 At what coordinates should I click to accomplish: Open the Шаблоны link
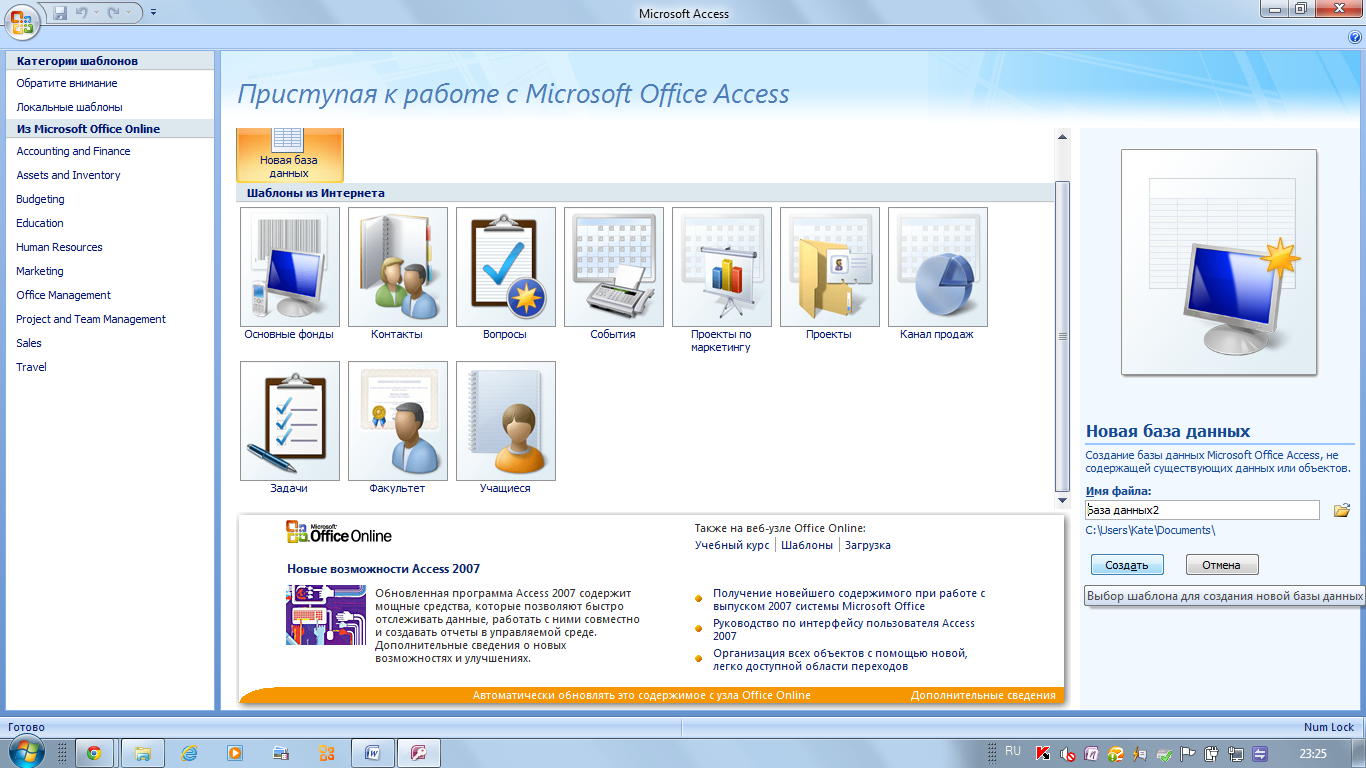807,545
